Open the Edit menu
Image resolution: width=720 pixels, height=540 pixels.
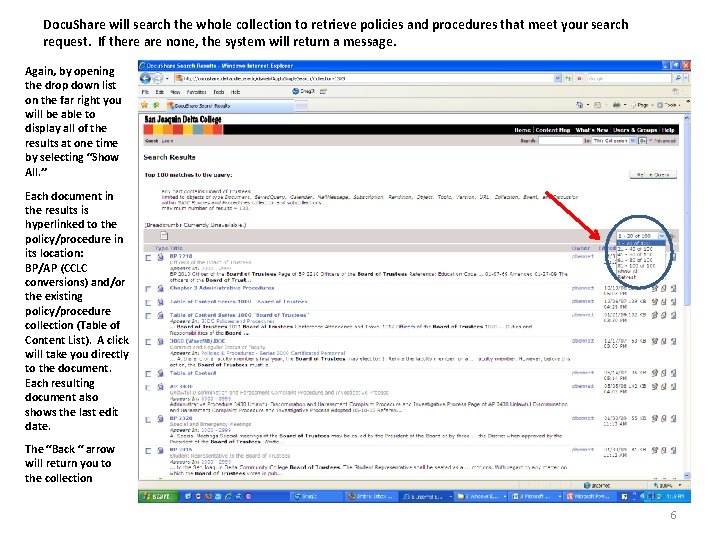coord(159,92)
